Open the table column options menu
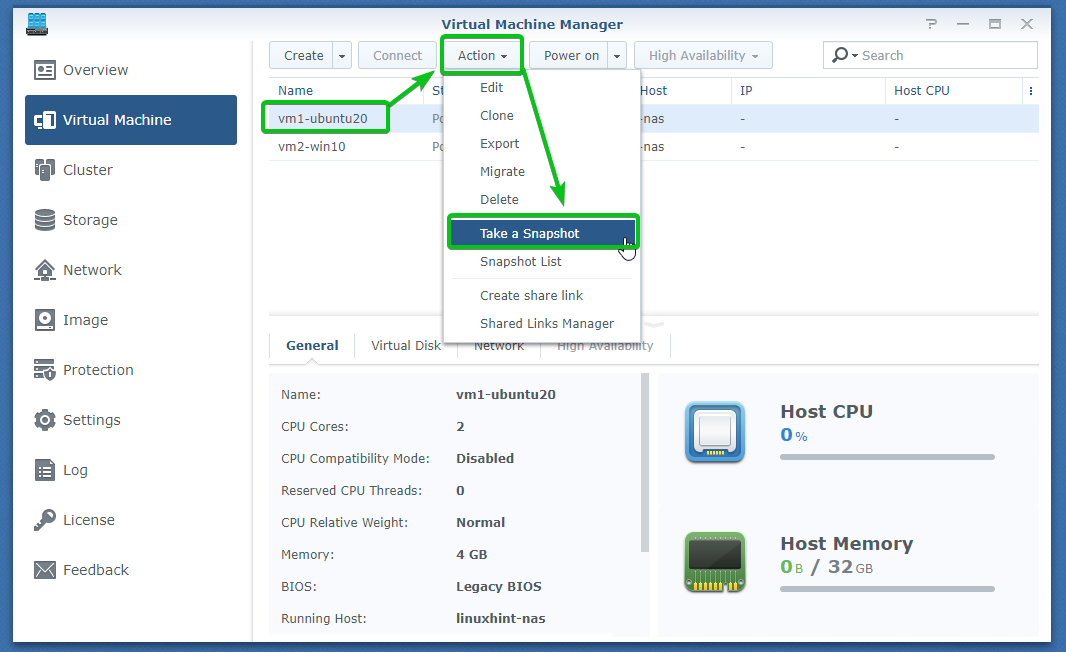Screen dimensions: 1066x652 pos(1030,91)
